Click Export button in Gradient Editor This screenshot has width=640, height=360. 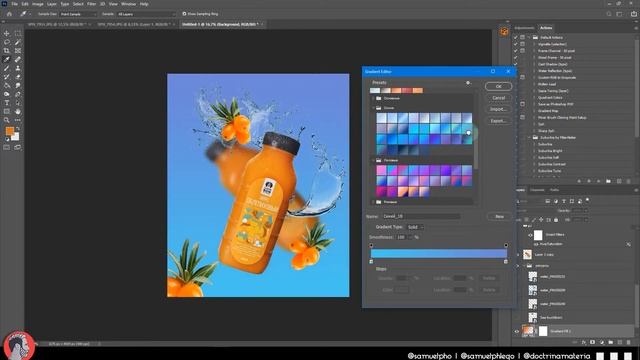[x=498, y=121]
